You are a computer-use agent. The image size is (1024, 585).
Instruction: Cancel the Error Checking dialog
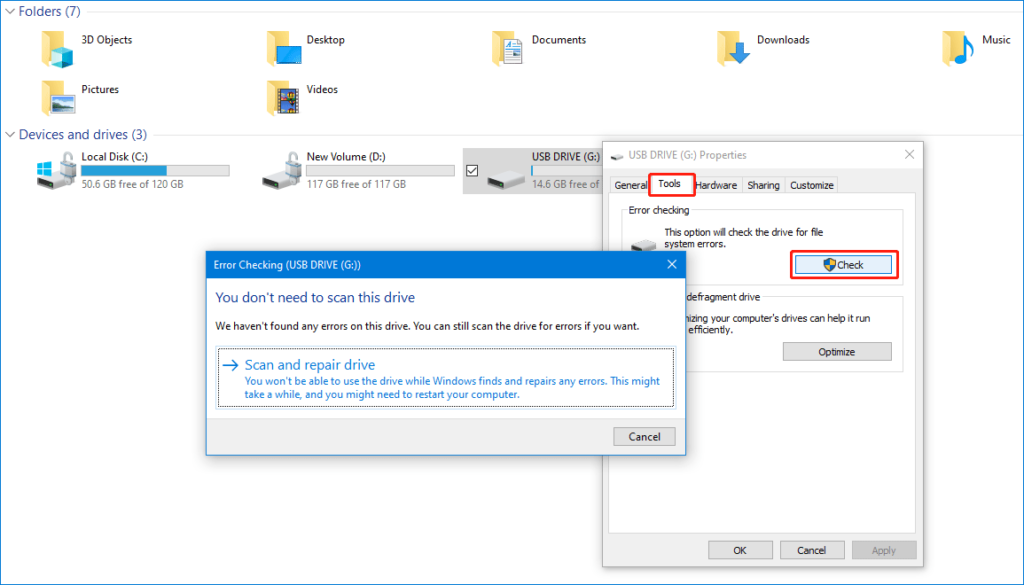[x=644, y=436]
